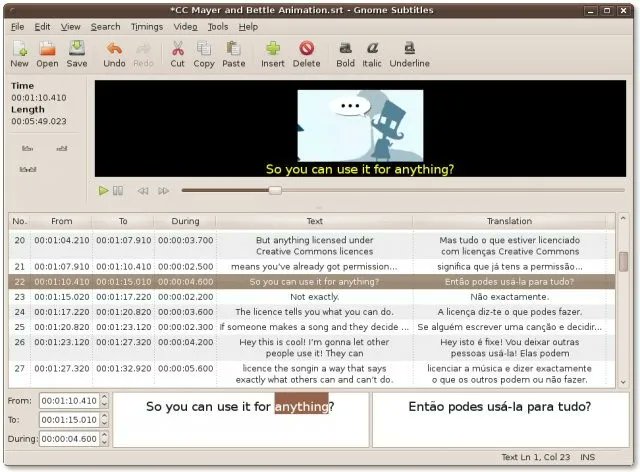Click the selected row 22 From time 00:01:10.410
Screen dimensions: 640x472
[62, 282]
